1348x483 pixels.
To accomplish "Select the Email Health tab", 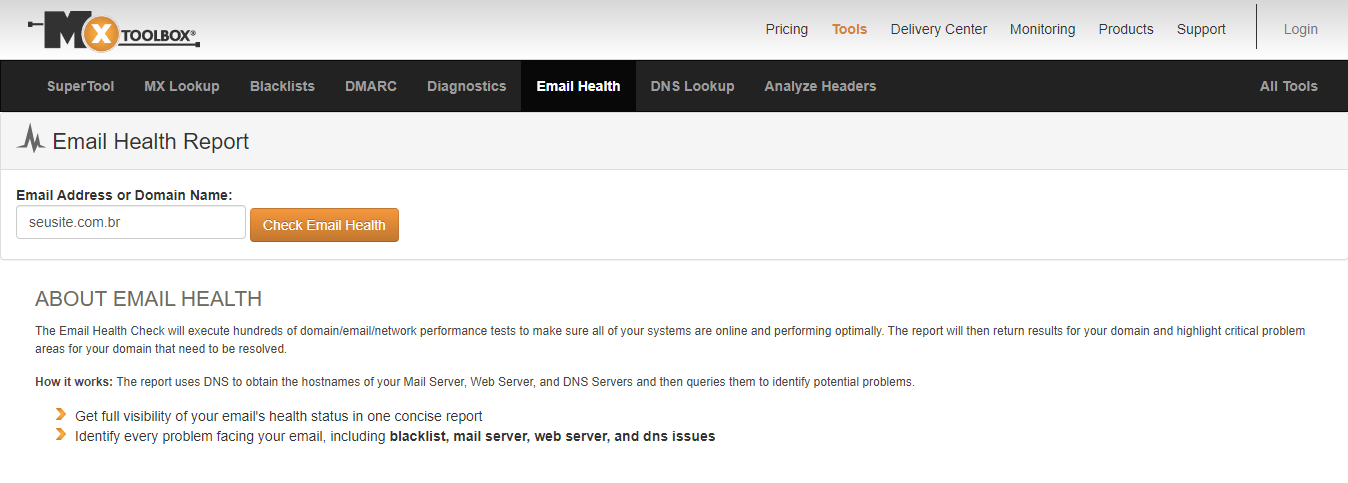I will tap(578, 86).
